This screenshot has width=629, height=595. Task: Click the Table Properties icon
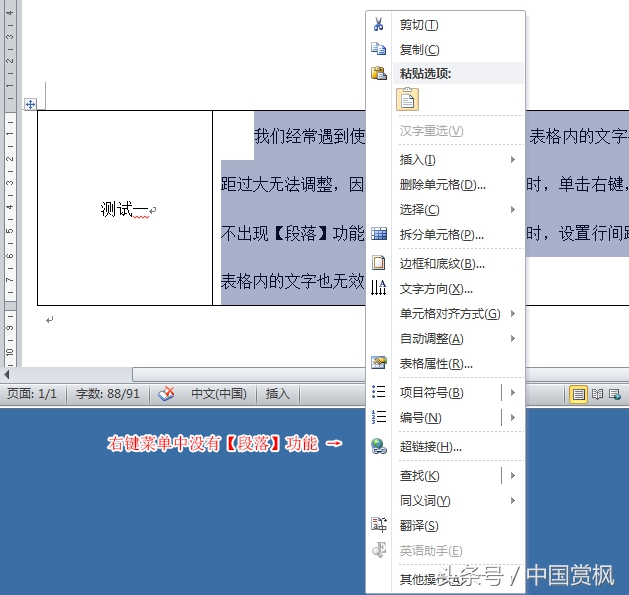coord(379,363)
